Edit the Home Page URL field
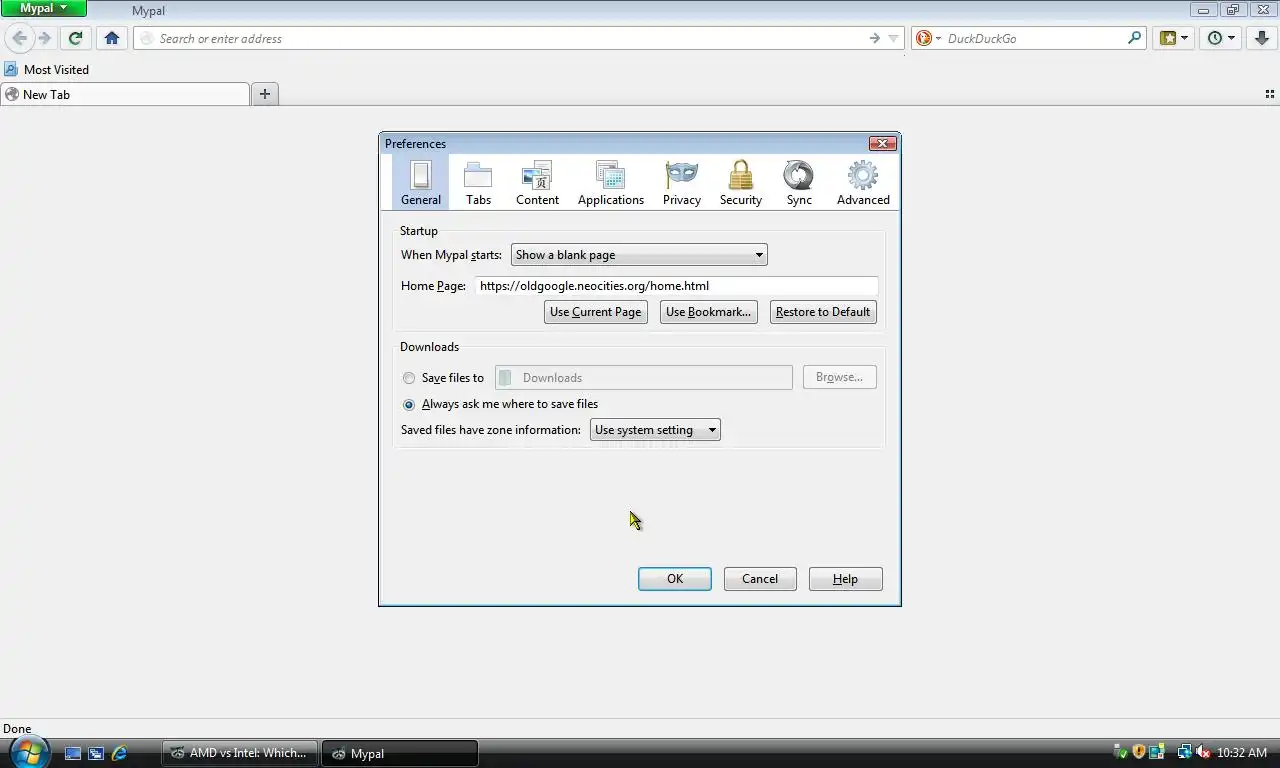This screenshot has height=768, width=1280. [x=676, y=286]
